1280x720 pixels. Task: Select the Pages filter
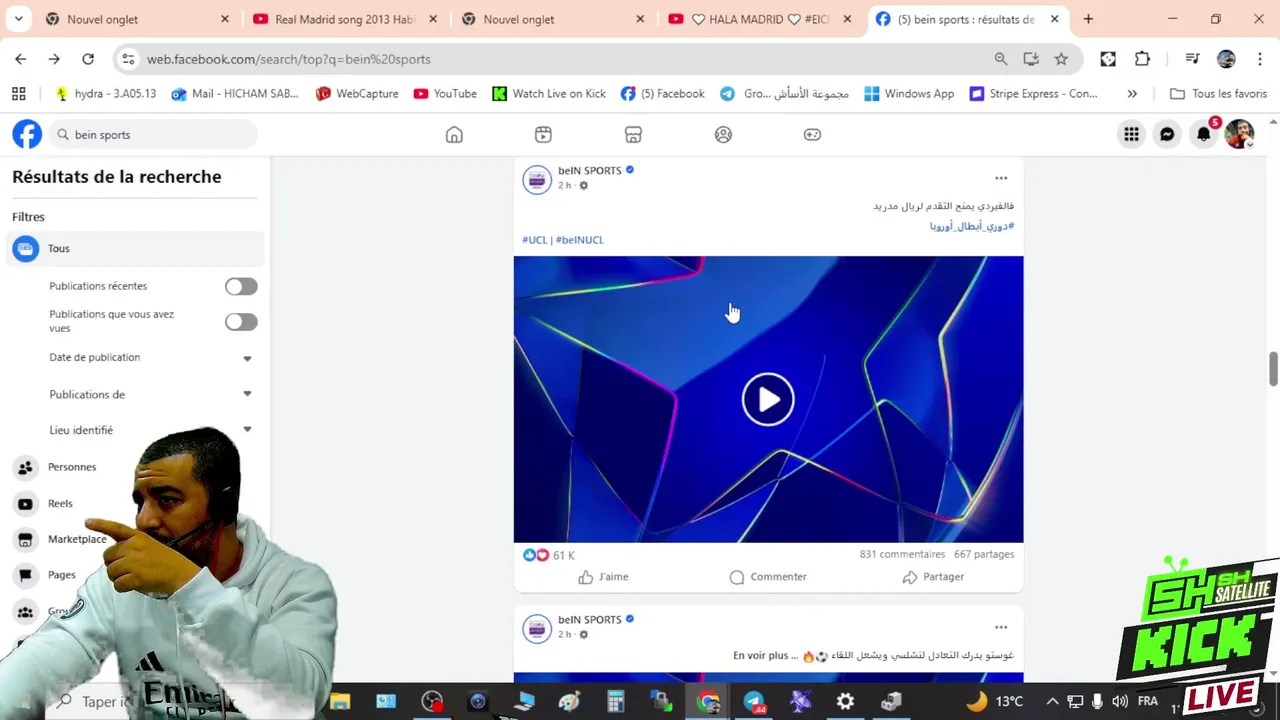click(x=62, y=575)
